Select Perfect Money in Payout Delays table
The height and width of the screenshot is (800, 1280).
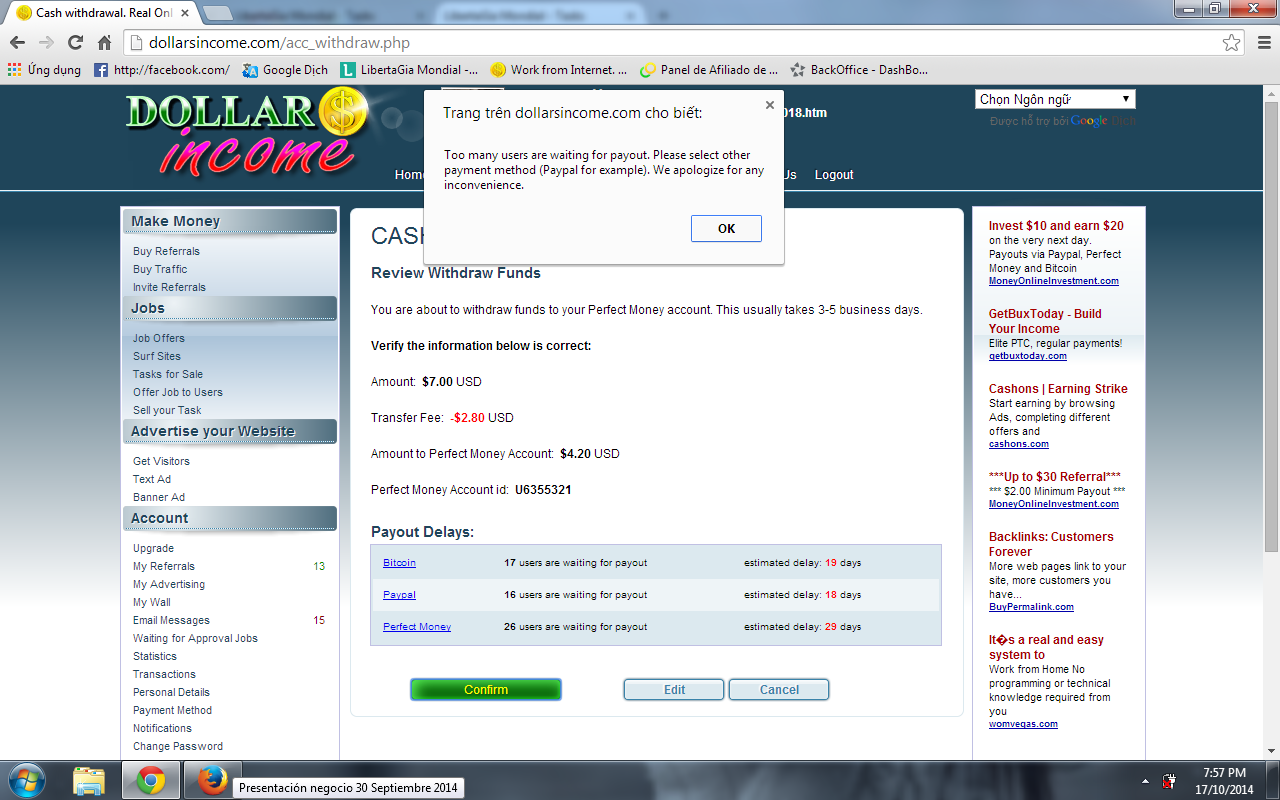pos(417,627)
